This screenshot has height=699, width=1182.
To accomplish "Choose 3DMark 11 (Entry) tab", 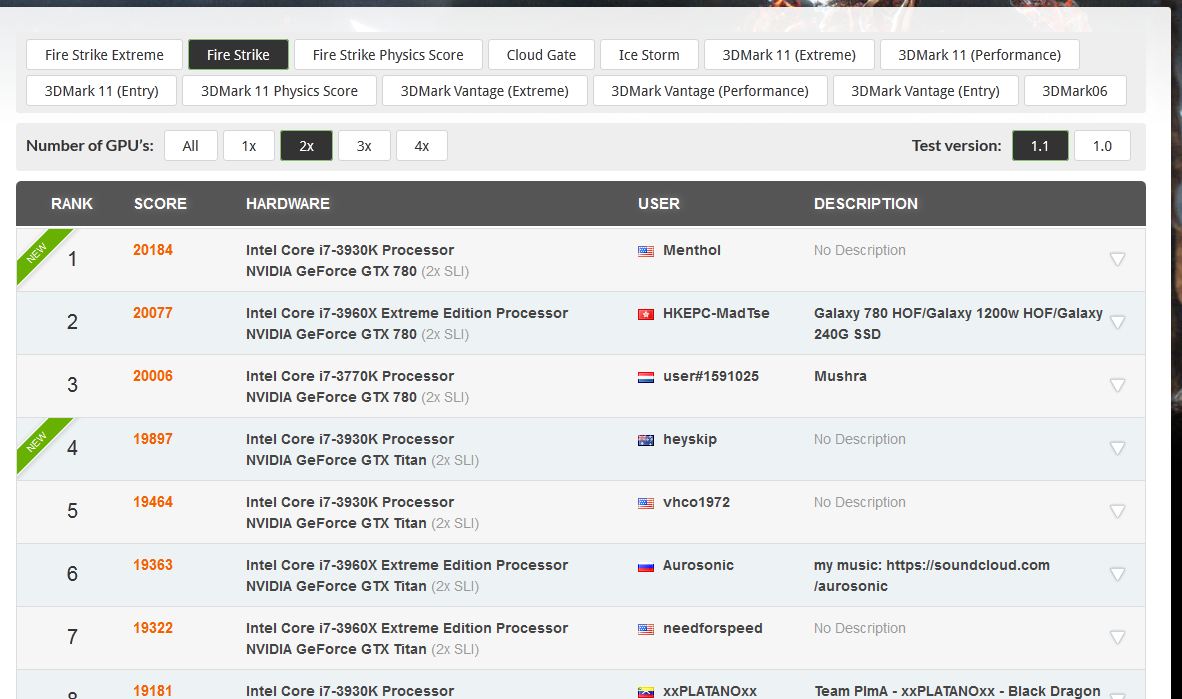I will pos(102,91).
